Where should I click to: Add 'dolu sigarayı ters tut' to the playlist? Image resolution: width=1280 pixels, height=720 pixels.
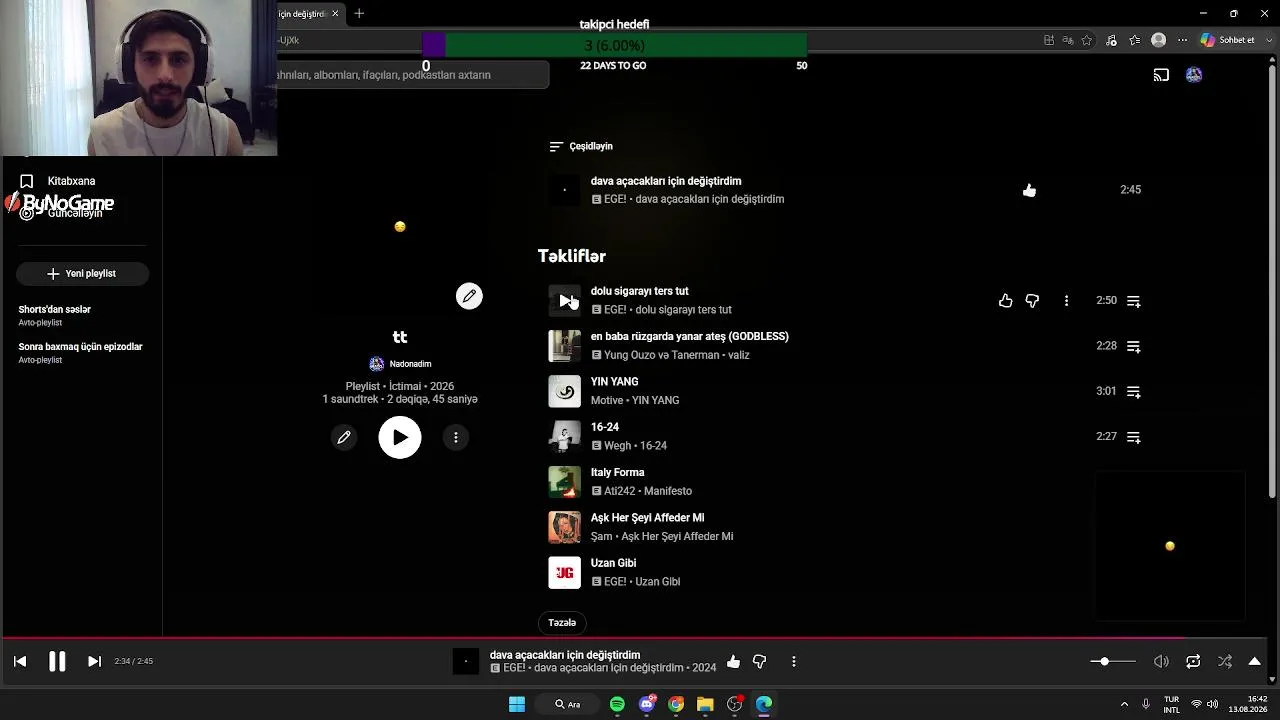point(1134,301)
